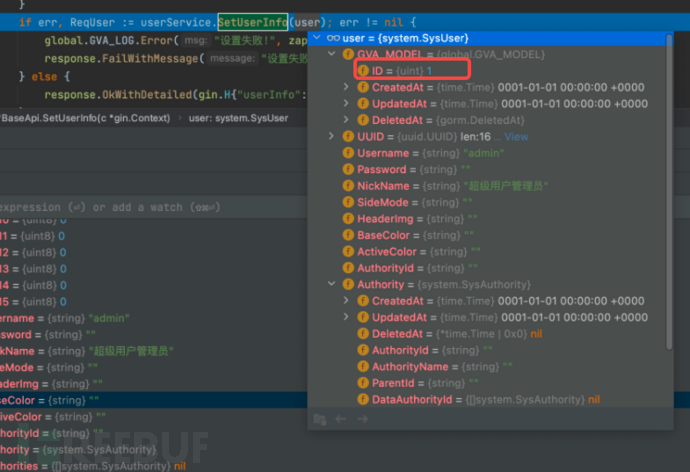
Task: Collapse the GVA_MODEL node
Action: (x=332, y=55)
